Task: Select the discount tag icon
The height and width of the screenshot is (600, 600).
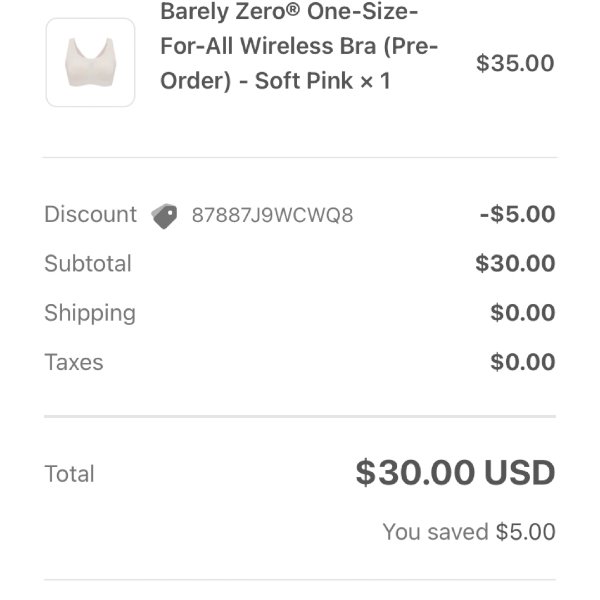Action: click(164, 216)
